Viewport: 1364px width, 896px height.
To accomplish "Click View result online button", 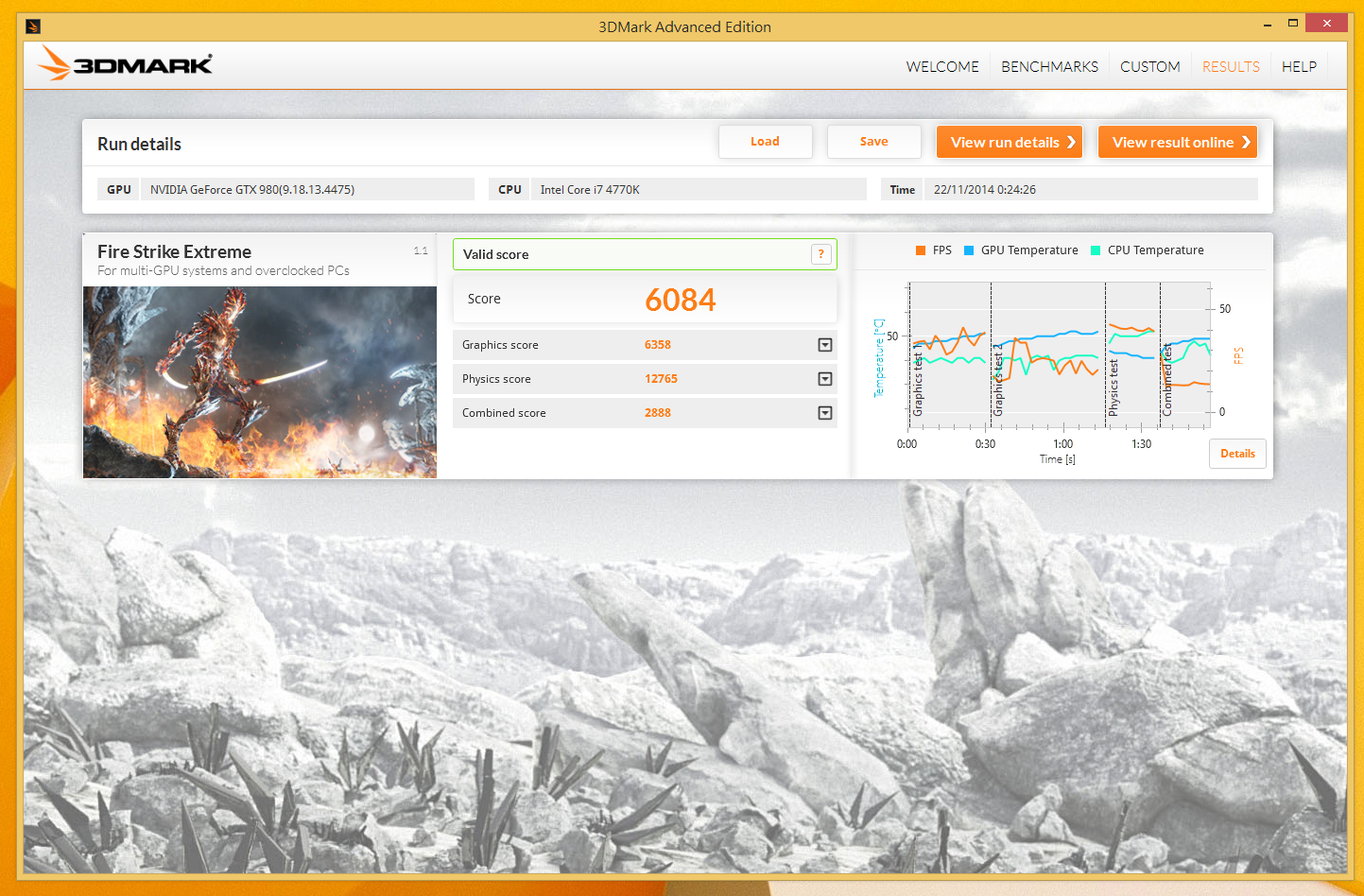I will [1178, 142].
